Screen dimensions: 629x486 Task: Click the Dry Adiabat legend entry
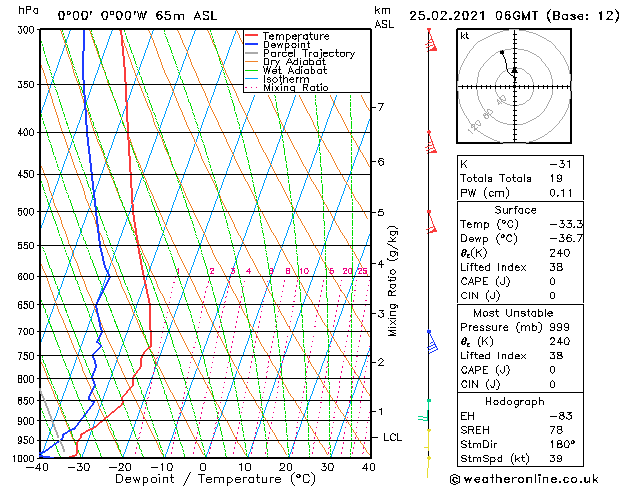pyautogui.click(x=286, y=62)
